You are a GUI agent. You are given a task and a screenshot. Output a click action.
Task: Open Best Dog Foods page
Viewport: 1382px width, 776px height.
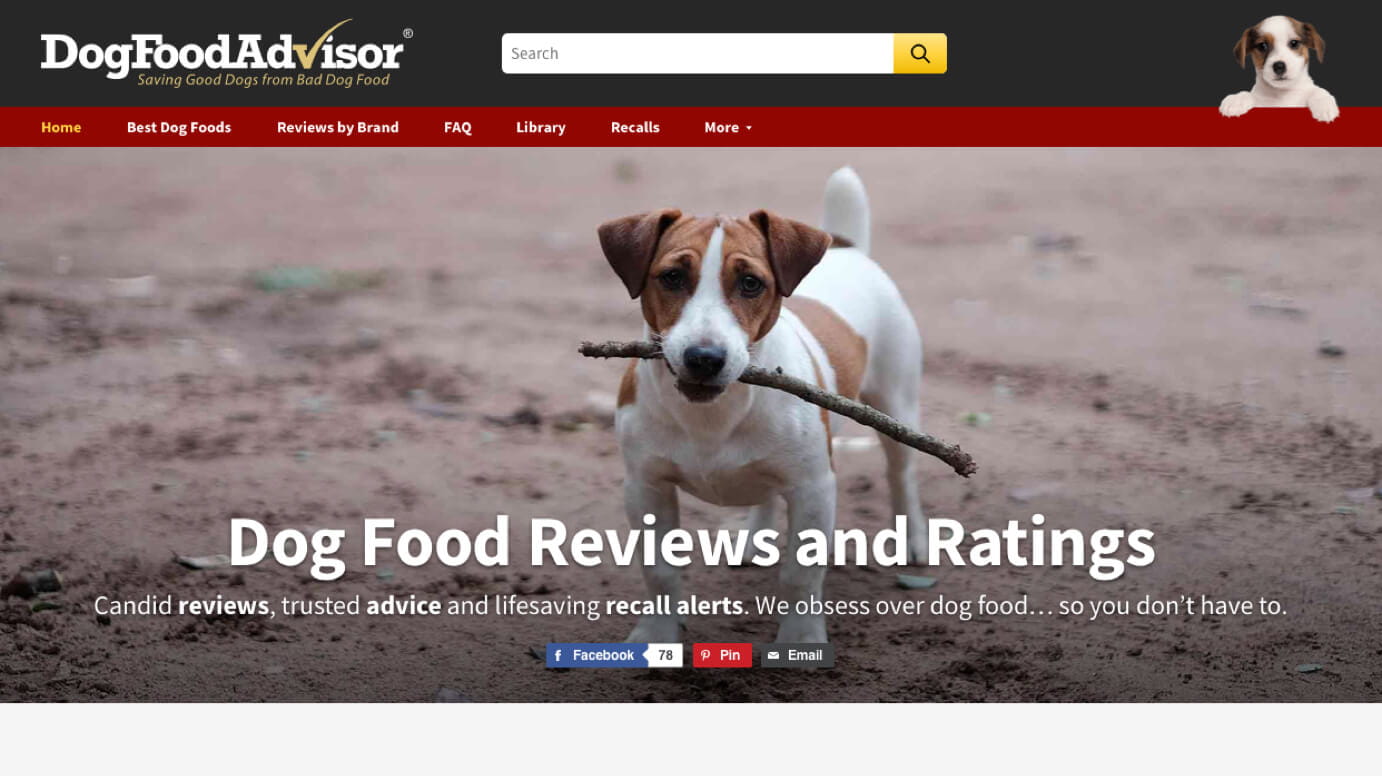pos(179,127)
